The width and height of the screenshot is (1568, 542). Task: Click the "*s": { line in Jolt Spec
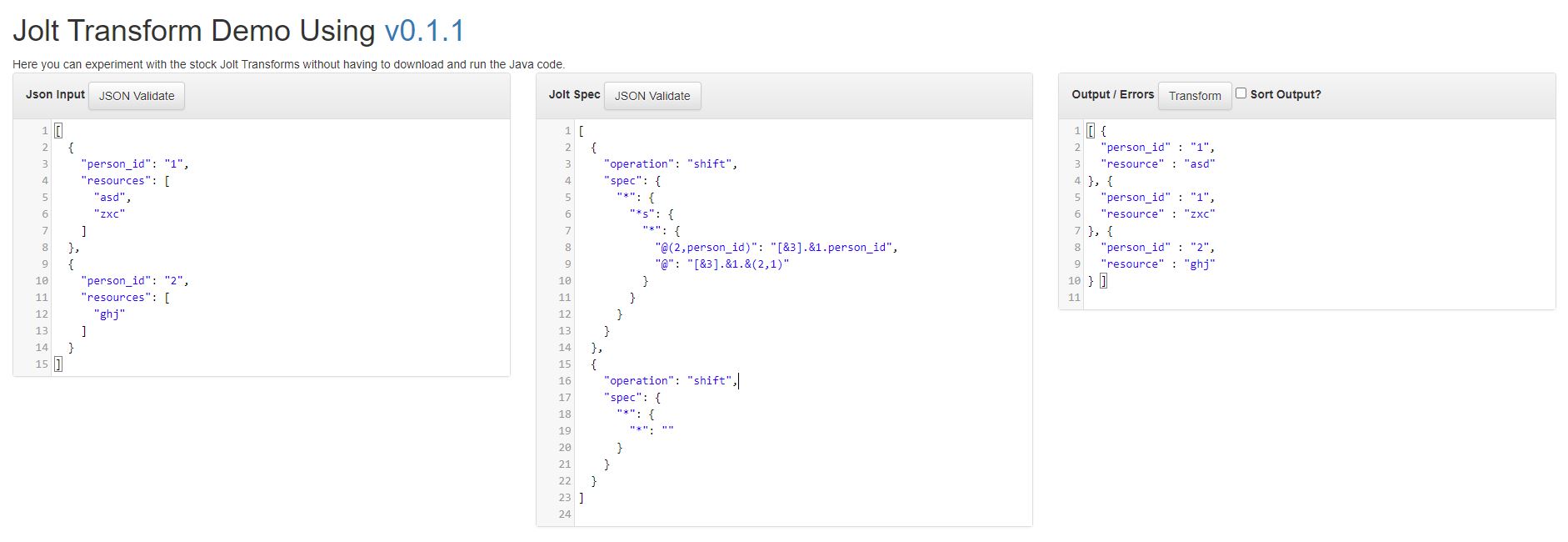pos(652,214)
